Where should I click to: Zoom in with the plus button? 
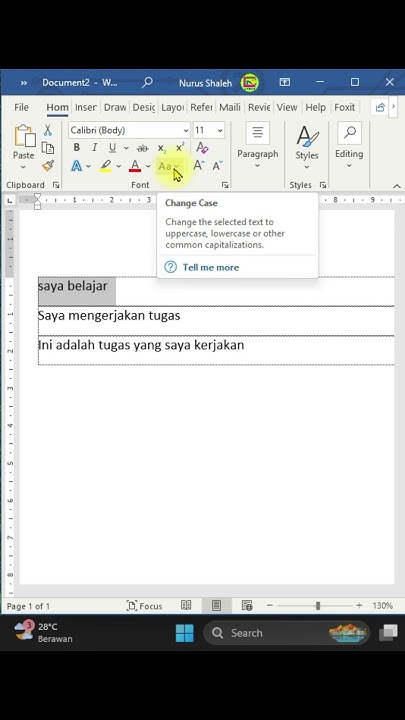[x=359, y=606]
